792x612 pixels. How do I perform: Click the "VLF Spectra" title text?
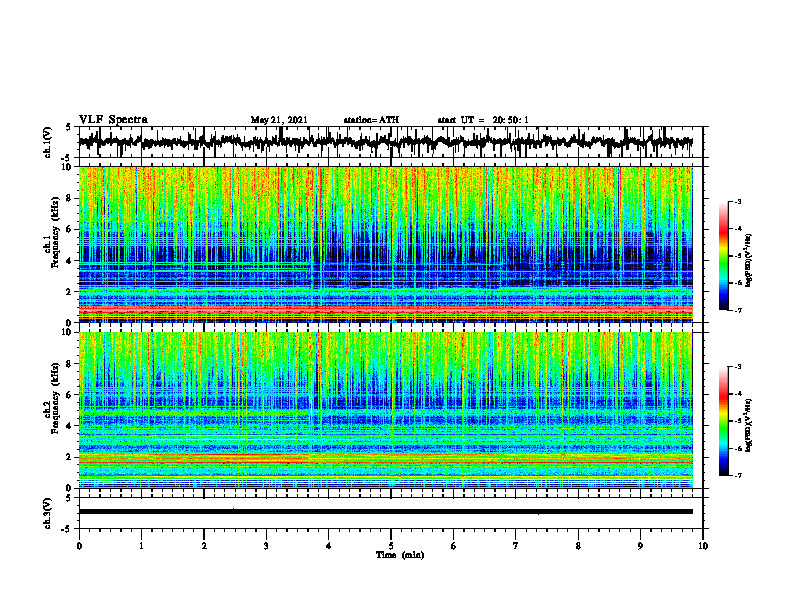[x=113, y=119]
